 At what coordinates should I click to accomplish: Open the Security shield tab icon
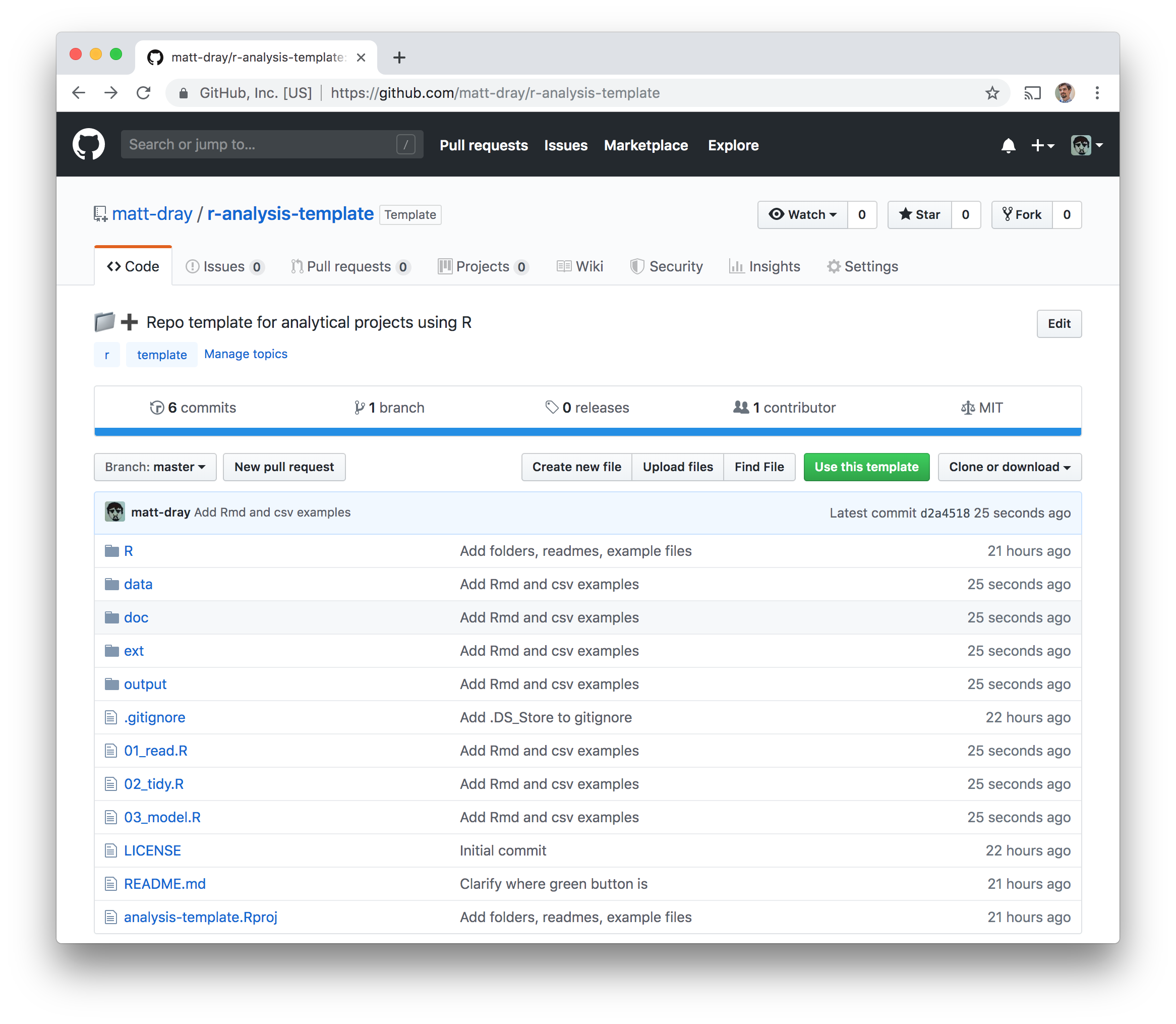pos(637,266)
